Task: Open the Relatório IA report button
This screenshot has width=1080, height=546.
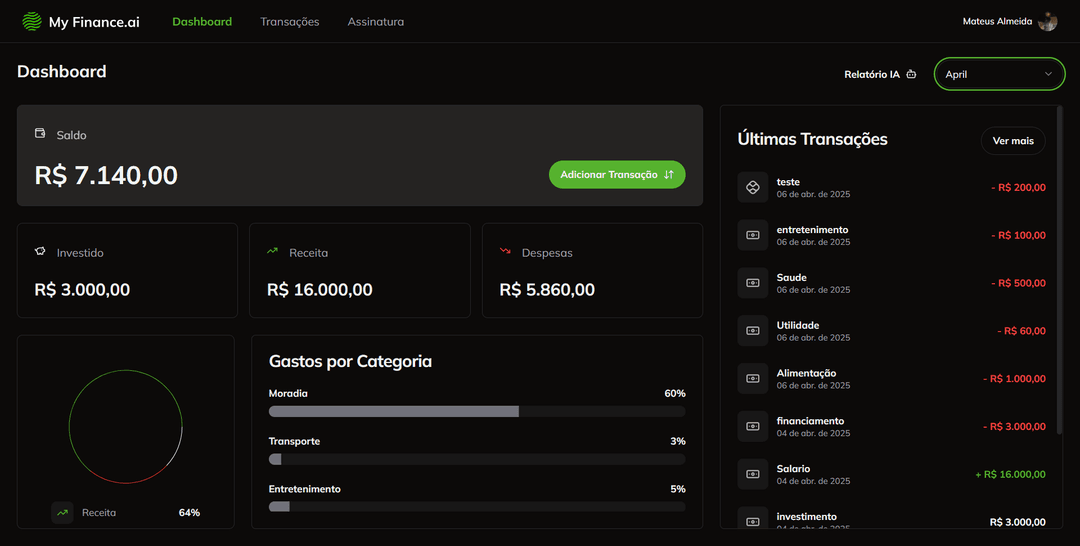Action: pyautogui.click(x=880, y=74)
